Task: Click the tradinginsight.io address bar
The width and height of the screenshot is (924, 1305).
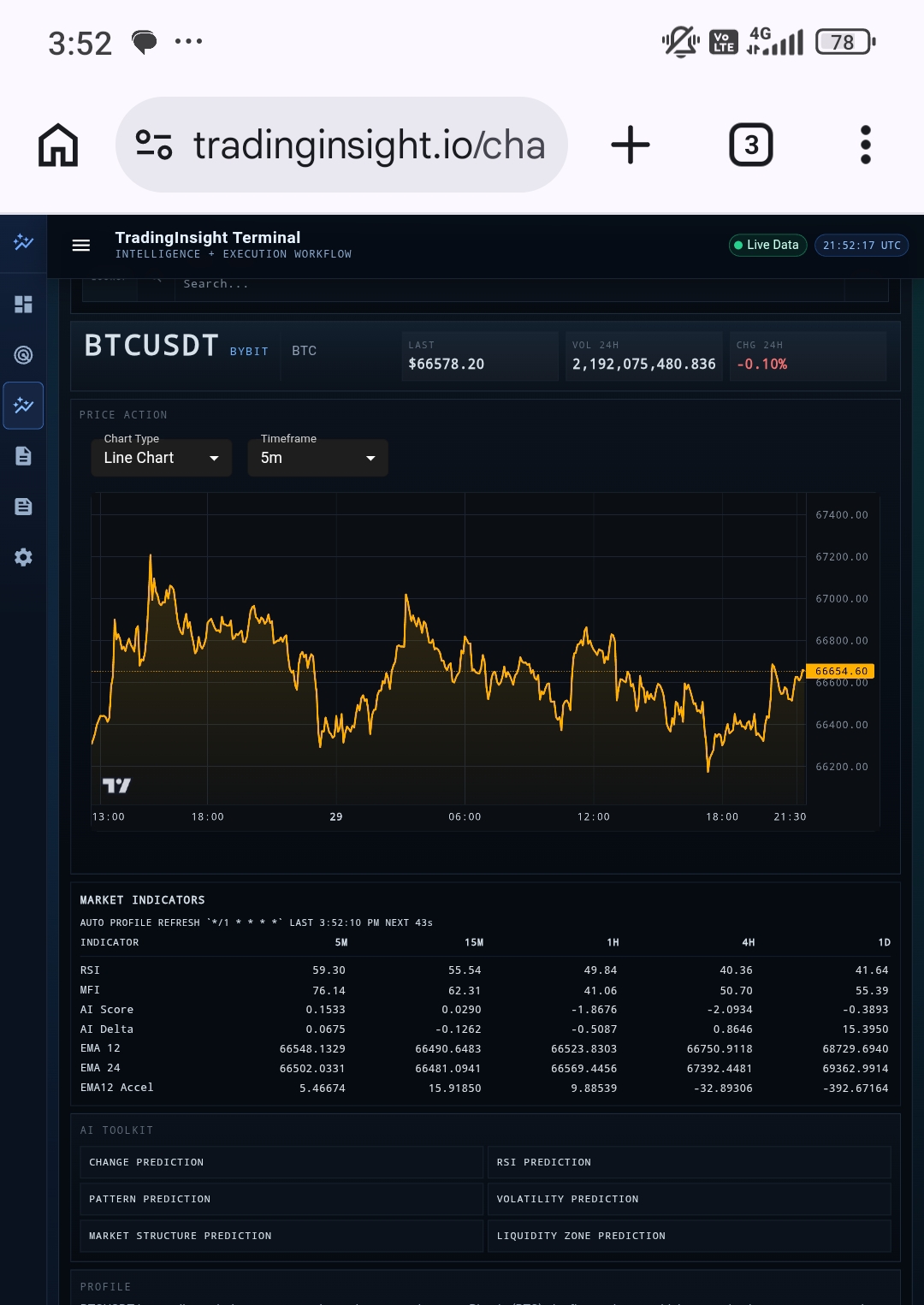Action: click(x=342, y=145)
